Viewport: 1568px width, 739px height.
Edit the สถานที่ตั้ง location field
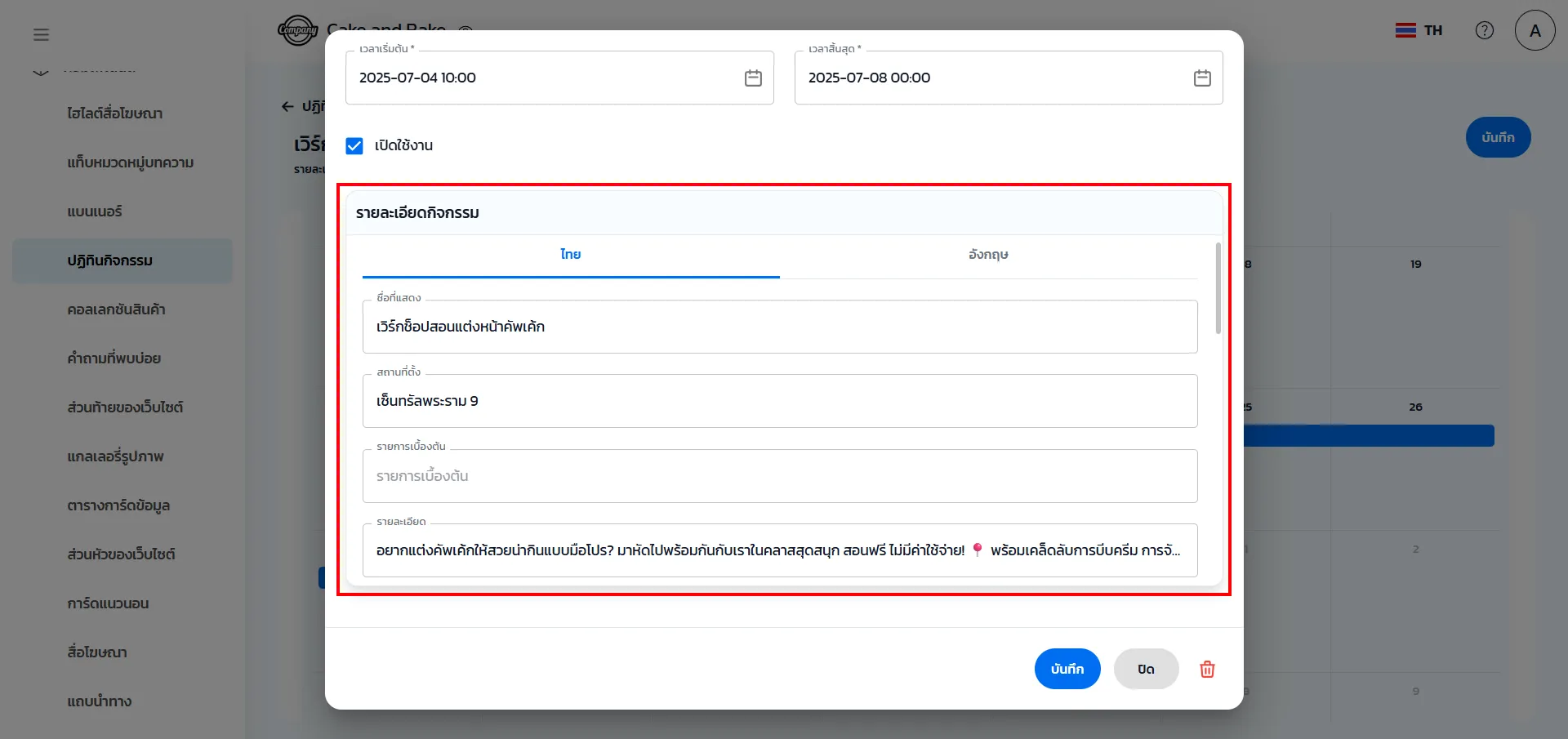pyautogui.click(x=779, y=401)
